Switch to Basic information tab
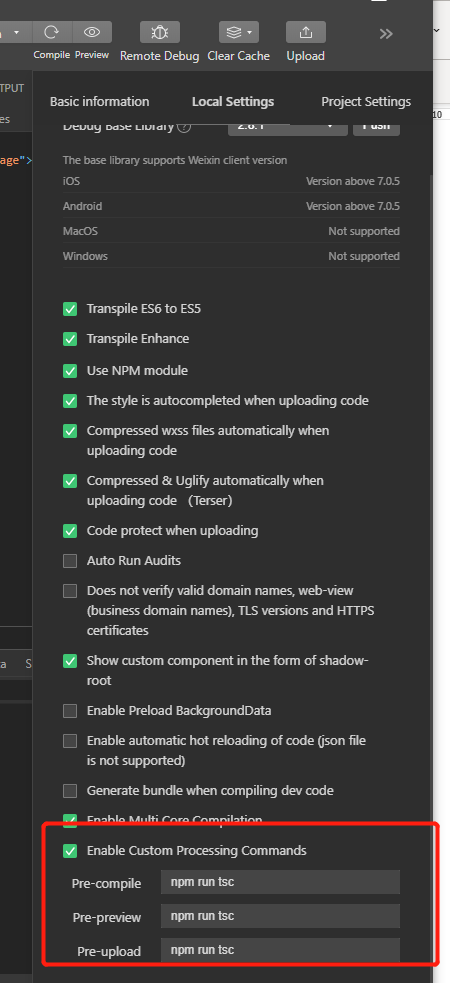Screen dimensions: 450x983 [x=100, y=102]
